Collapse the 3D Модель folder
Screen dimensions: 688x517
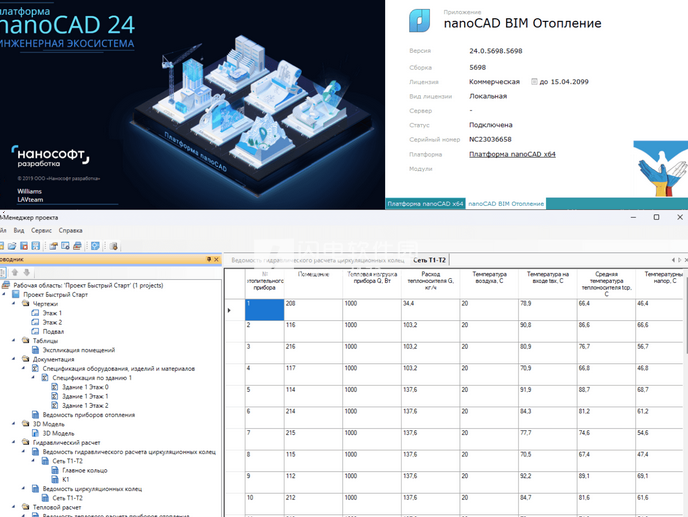[14, 424]
